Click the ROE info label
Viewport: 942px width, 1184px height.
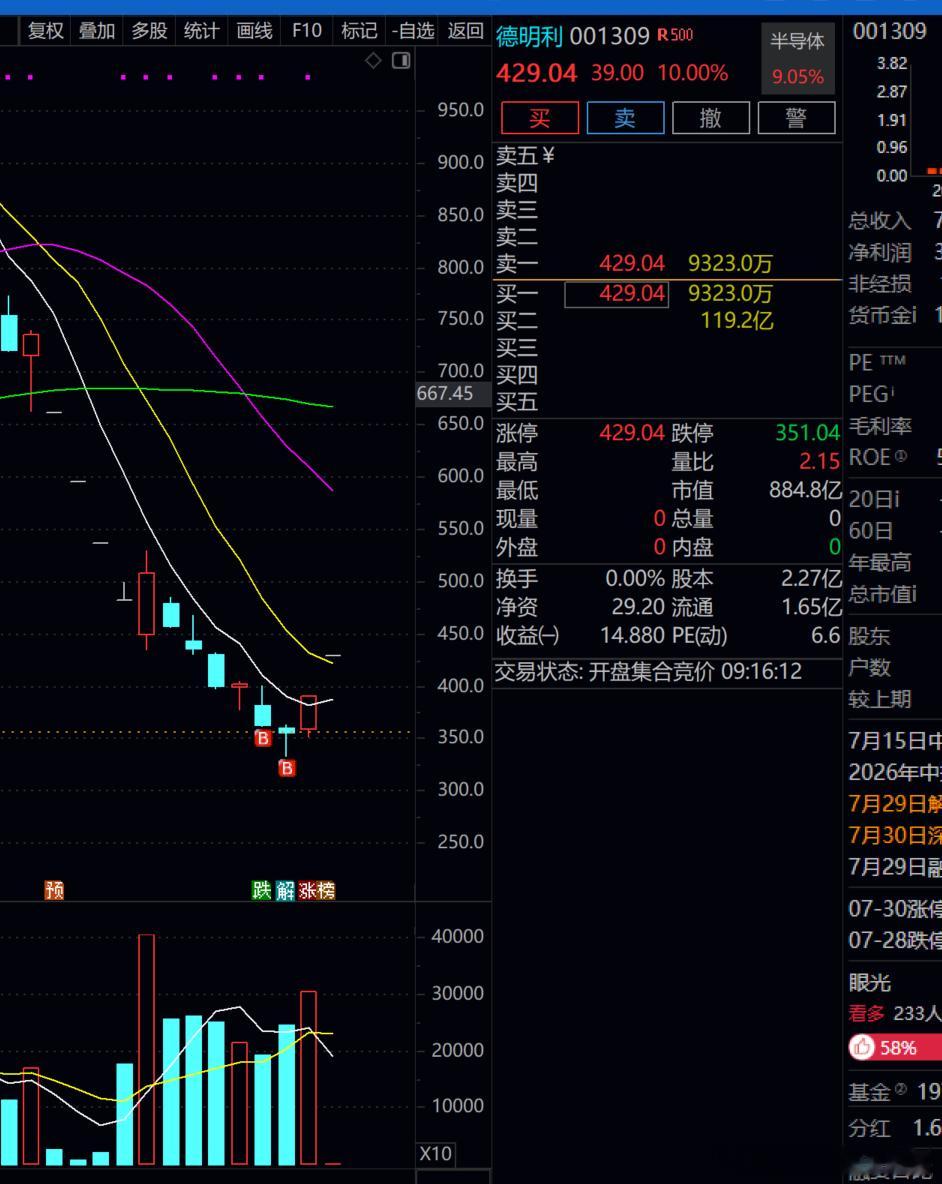click(878, 458)
